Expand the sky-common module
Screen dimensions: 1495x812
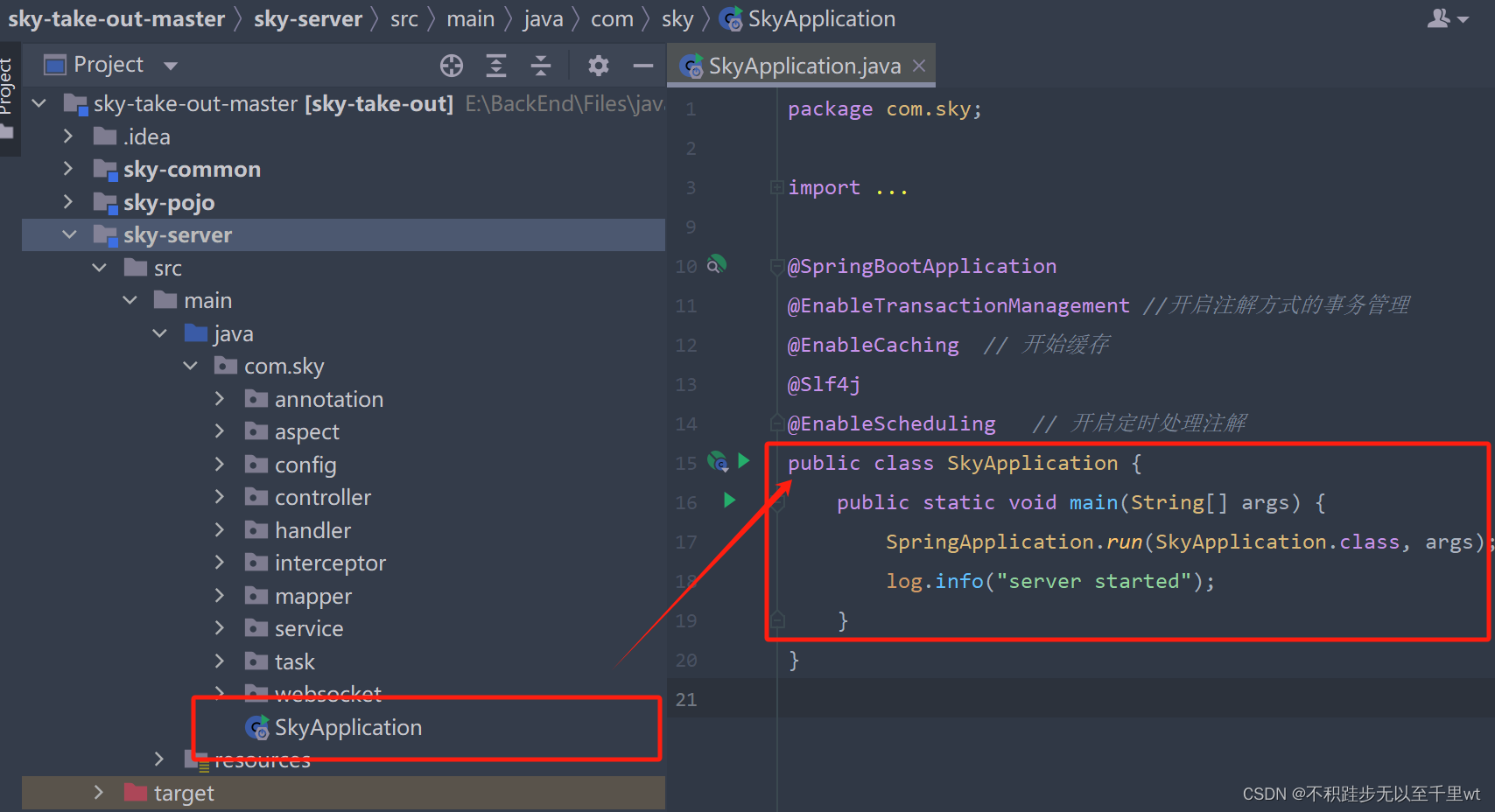(68, 168)
